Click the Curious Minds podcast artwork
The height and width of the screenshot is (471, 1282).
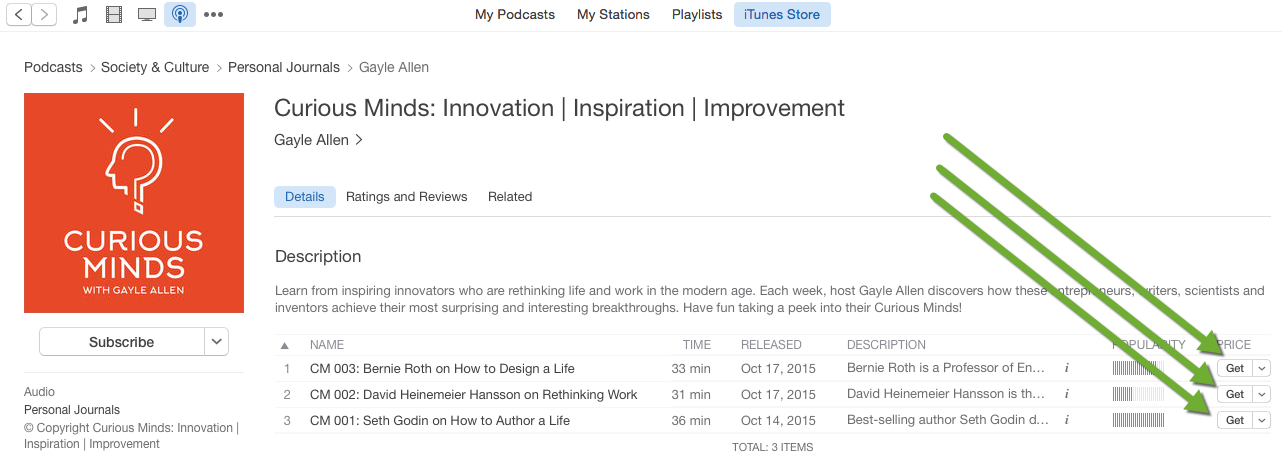pos(134,203)
